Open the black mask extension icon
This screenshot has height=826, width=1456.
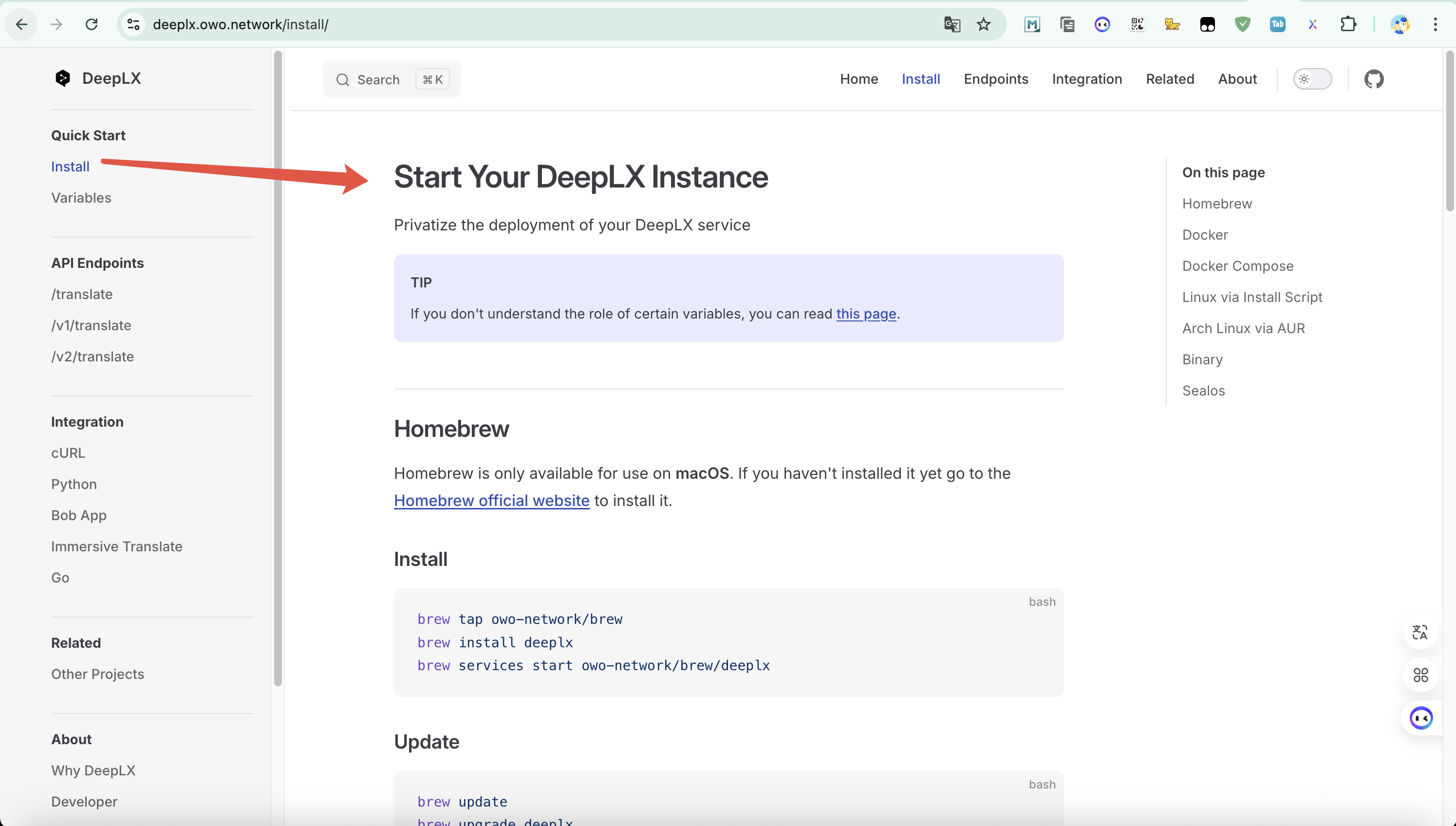click(x=1207, y=24)
